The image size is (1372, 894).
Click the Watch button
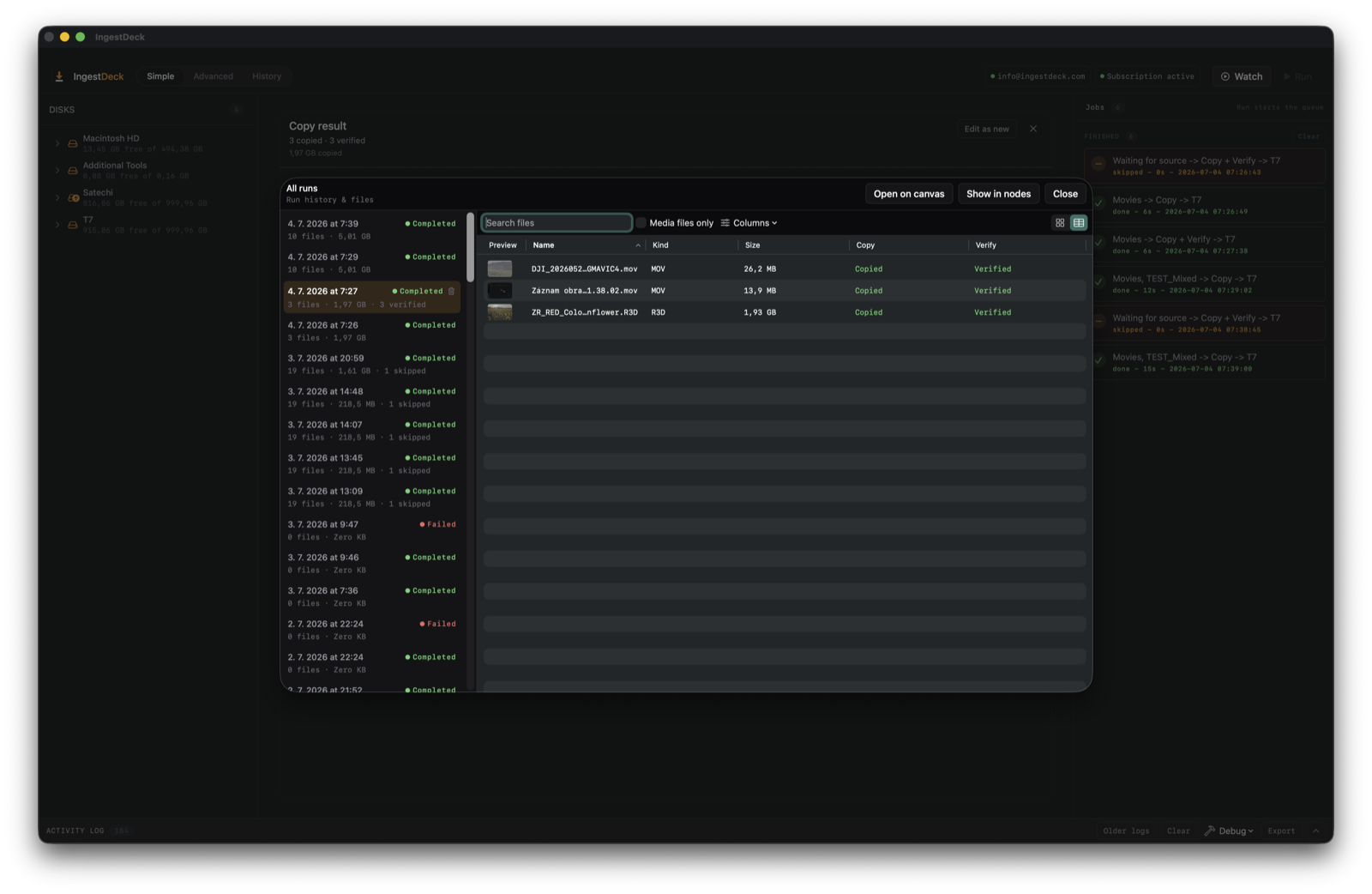point(1242,76)
